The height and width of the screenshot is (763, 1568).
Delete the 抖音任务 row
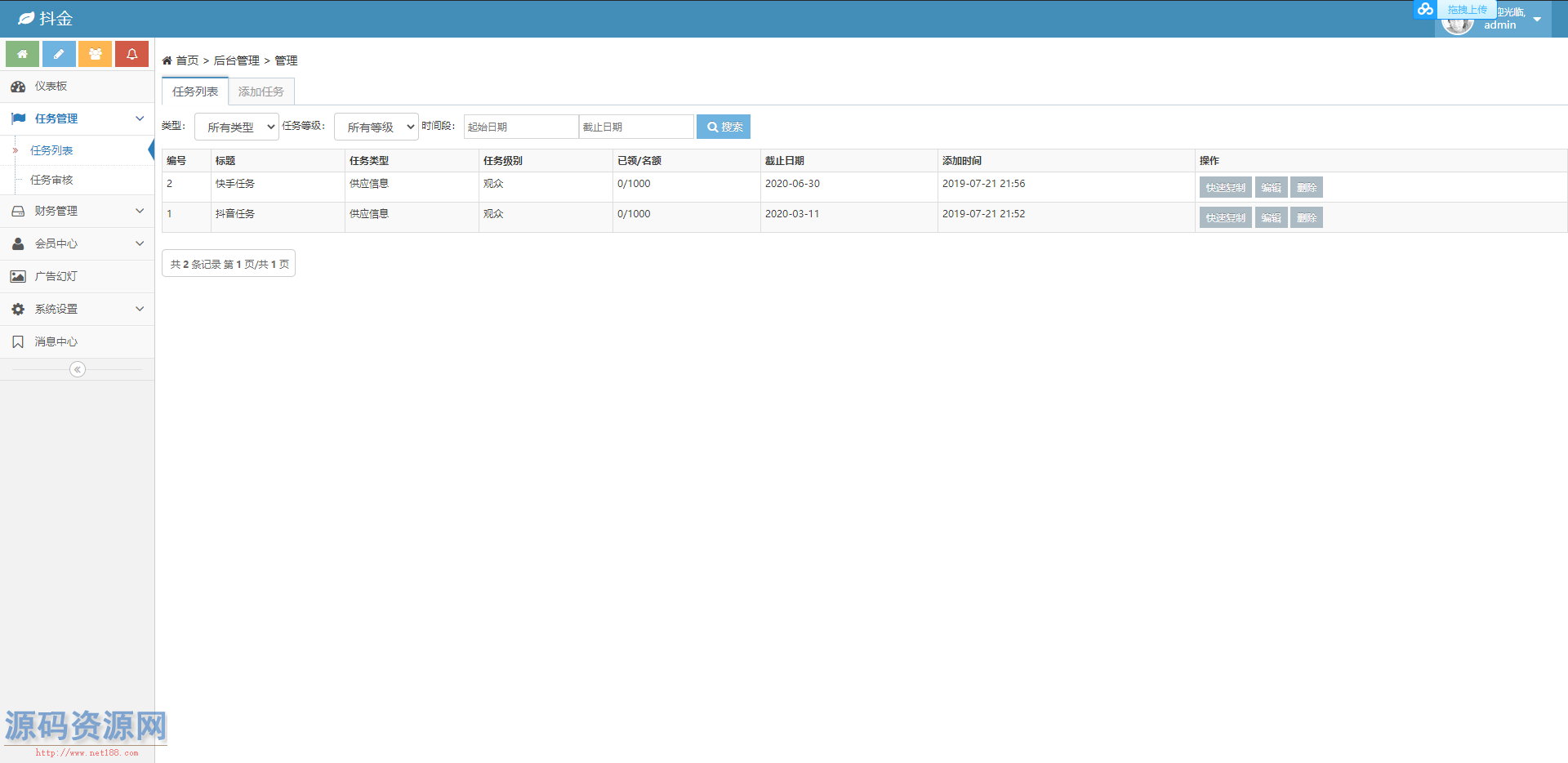[1306, 217]
